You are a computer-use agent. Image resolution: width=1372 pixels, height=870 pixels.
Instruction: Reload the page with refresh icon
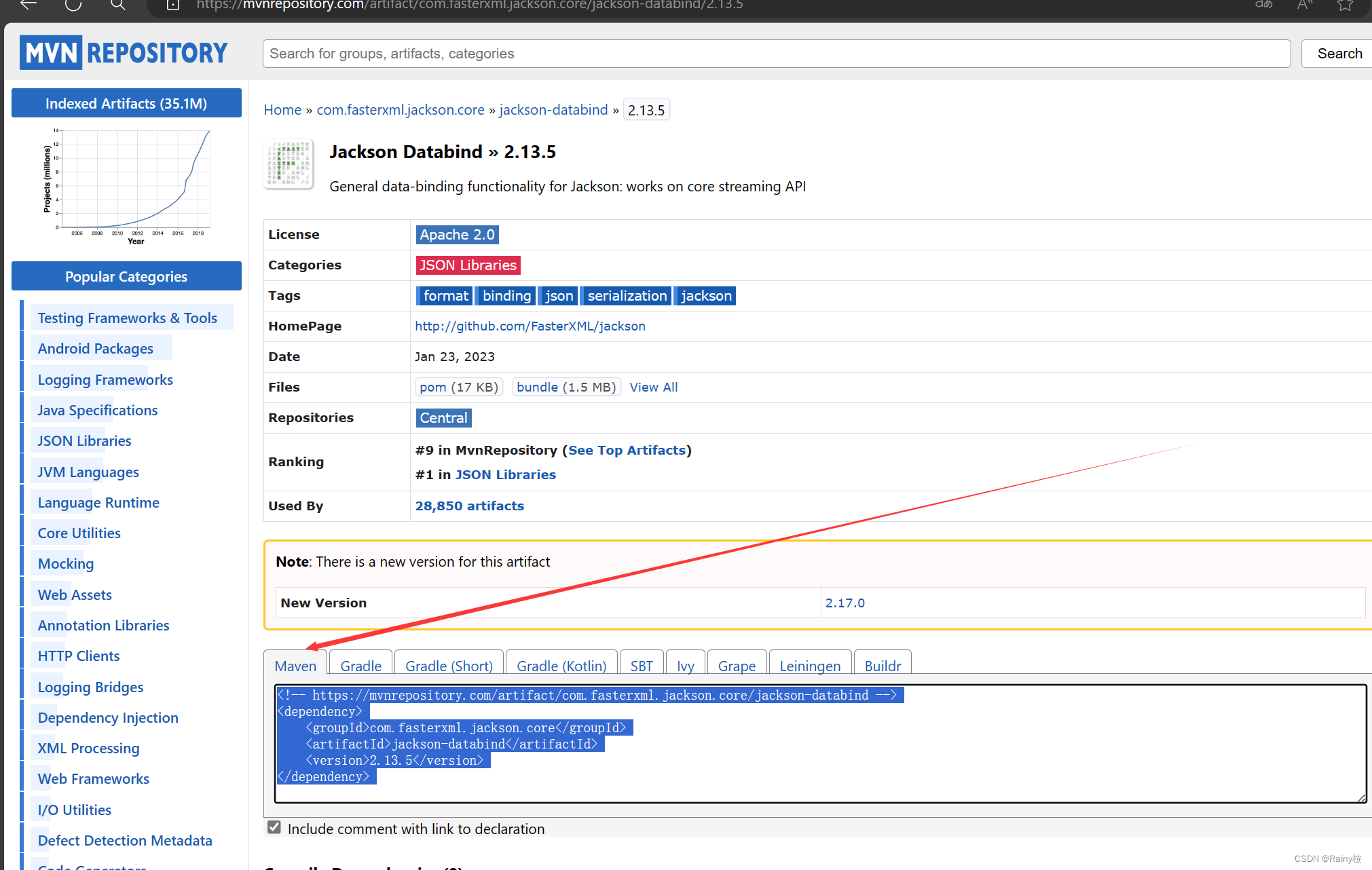click(x=73, y=5)
